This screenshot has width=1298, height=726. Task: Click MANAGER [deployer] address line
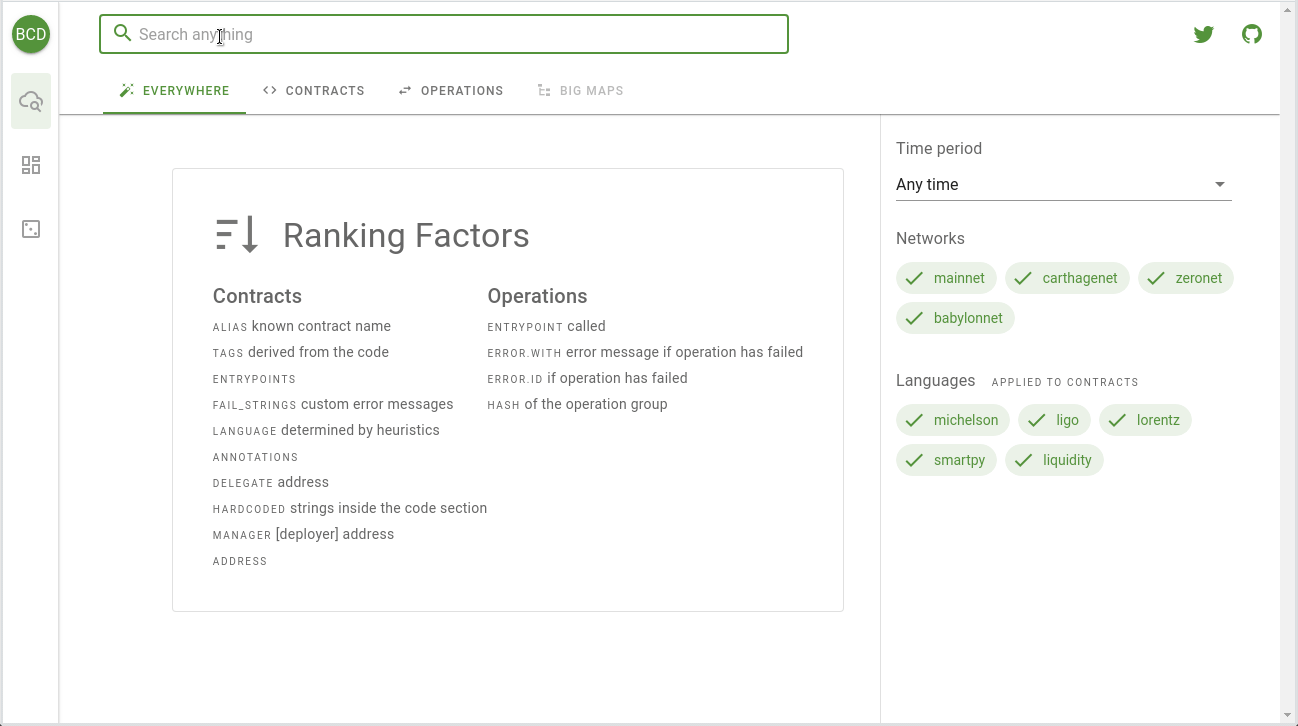click(303, 534)
